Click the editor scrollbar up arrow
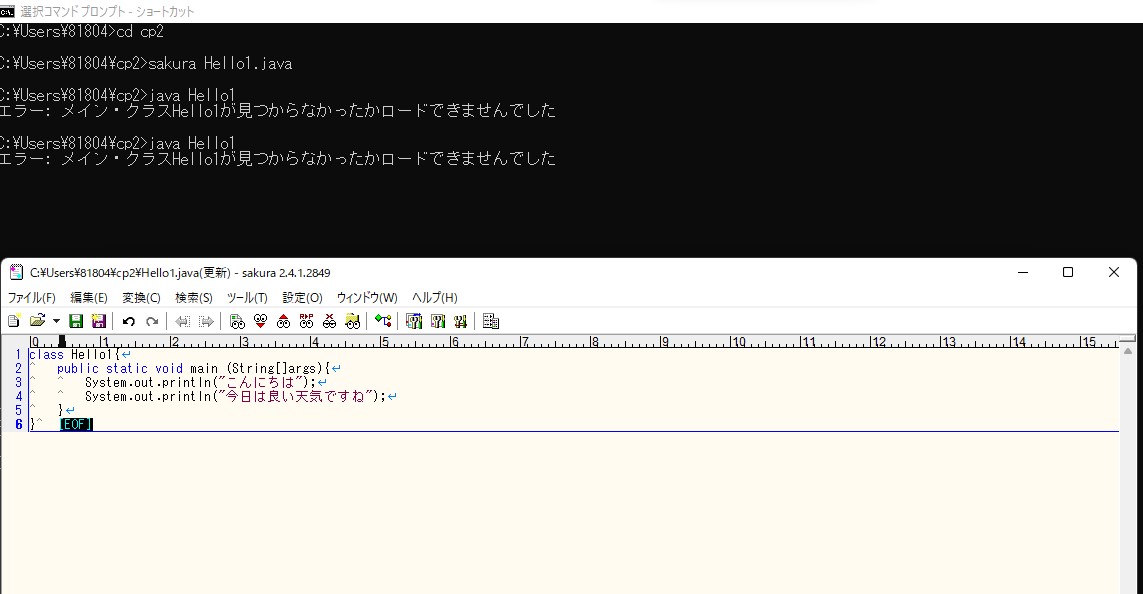 [1128, 351]
